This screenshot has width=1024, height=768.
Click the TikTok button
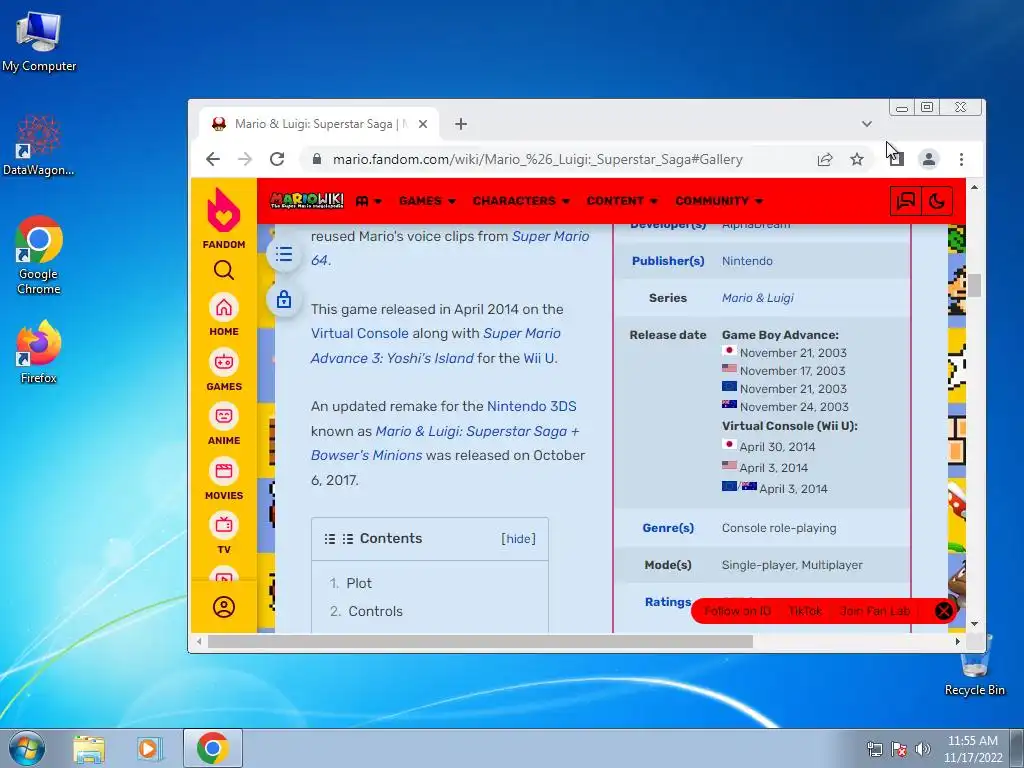click(805, 611)
